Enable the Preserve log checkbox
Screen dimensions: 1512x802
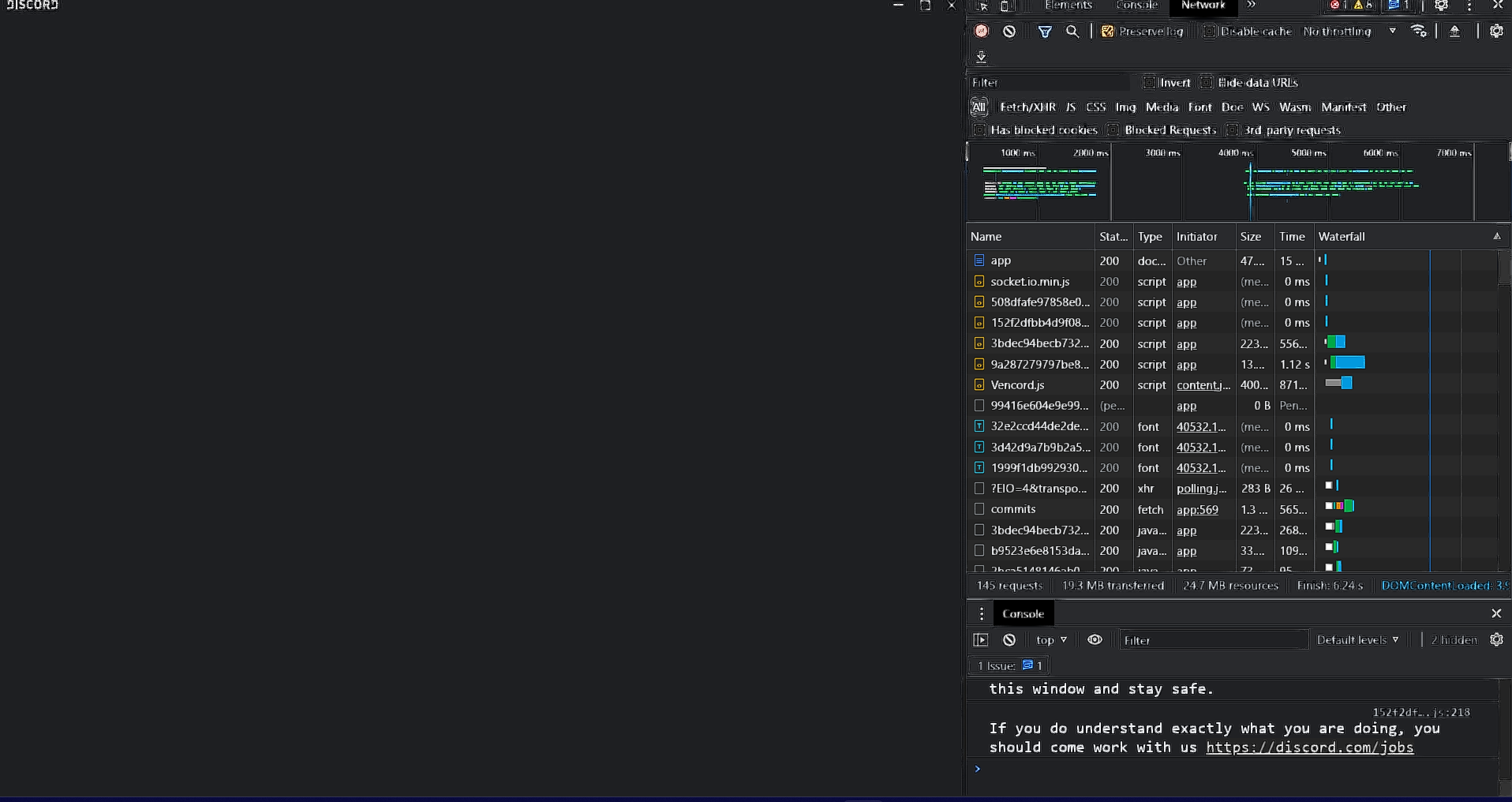tap(1108, 32)
